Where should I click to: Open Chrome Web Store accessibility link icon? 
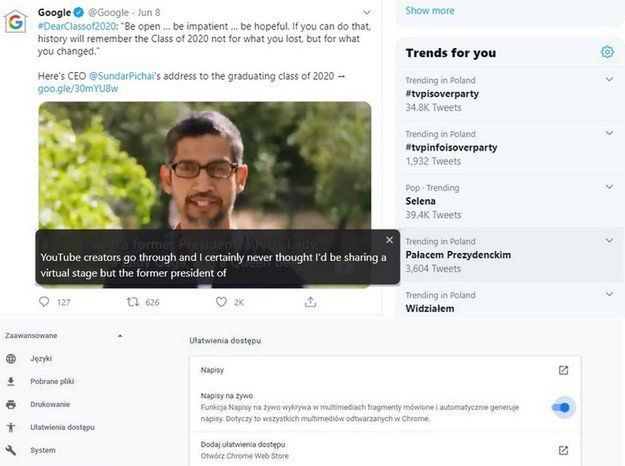(x=563, y=450)
